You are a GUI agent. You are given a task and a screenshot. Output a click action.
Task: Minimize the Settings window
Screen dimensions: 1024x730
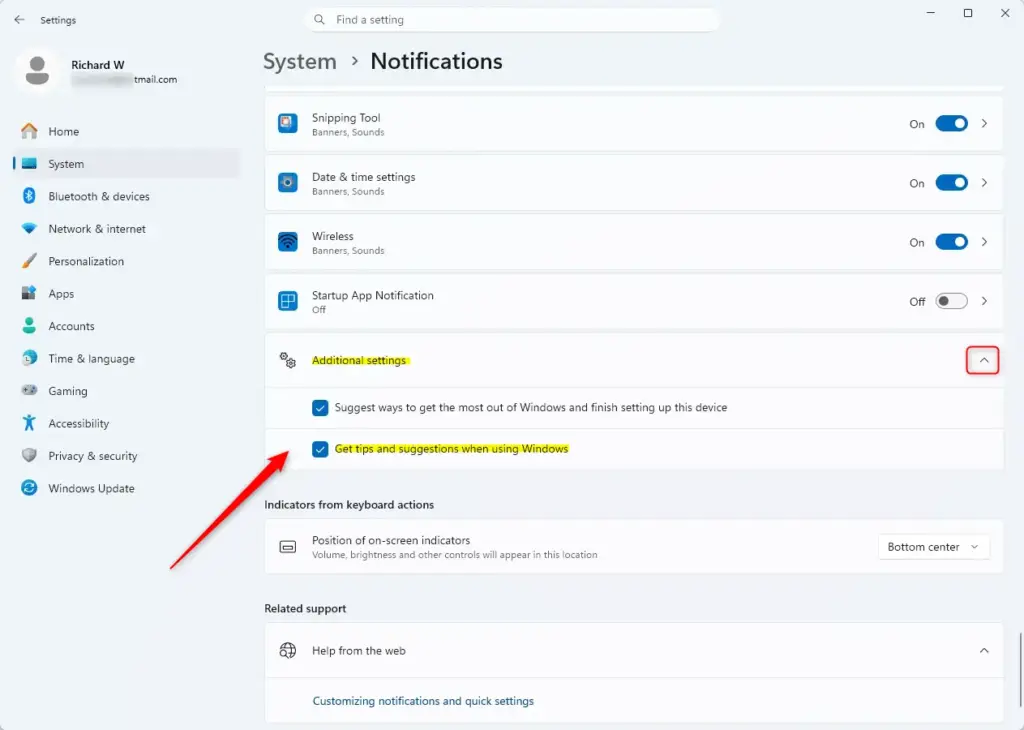[931, 13]
